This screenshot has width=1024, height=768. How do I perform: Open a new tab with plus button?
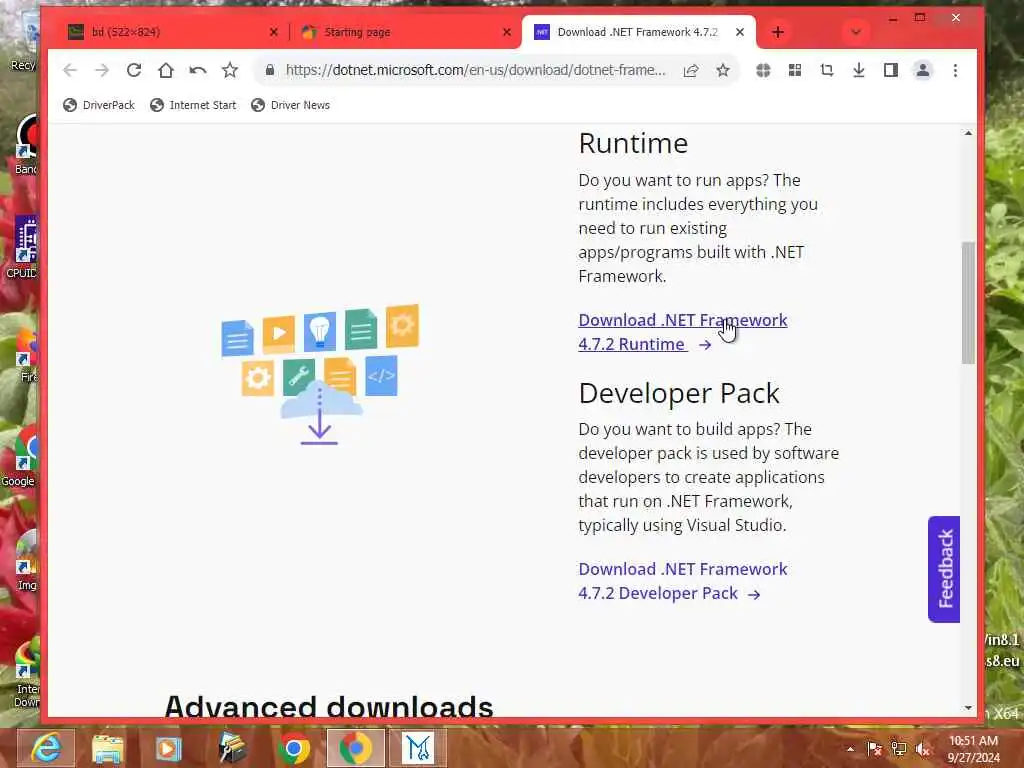click(778, 32)
